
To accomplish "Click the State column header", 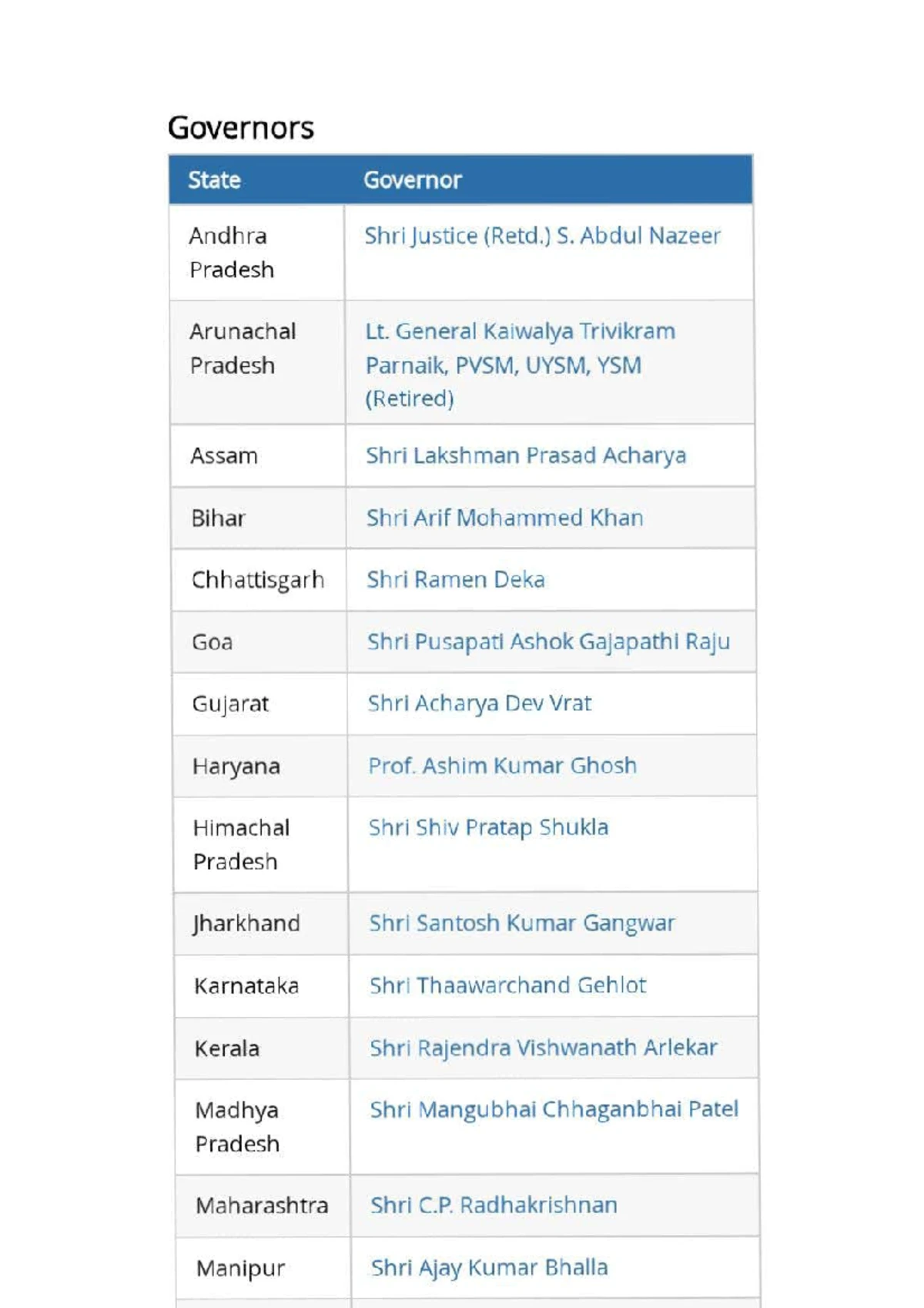I will click(x=215, y=180).
